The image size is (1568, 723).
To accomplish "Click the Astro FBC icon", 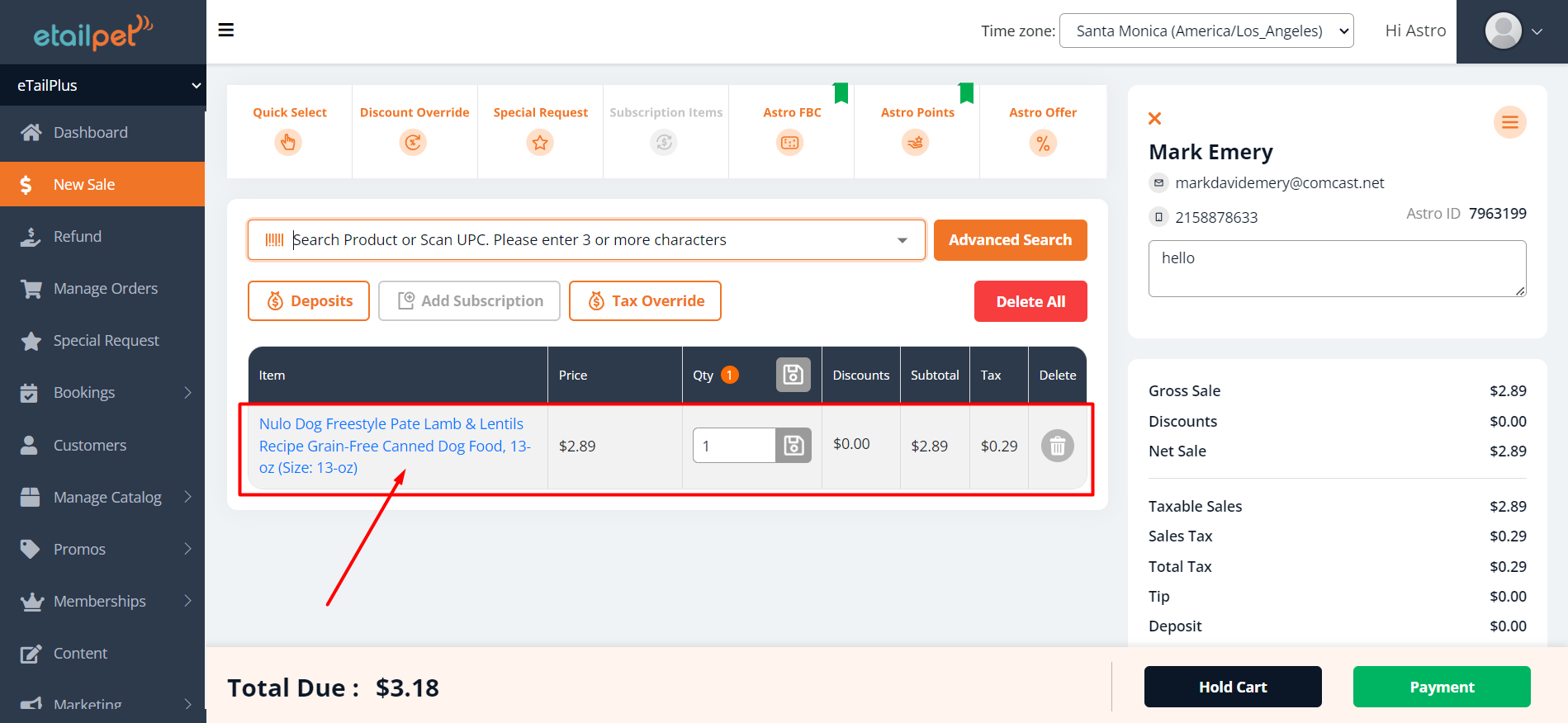I will [790, 143].
